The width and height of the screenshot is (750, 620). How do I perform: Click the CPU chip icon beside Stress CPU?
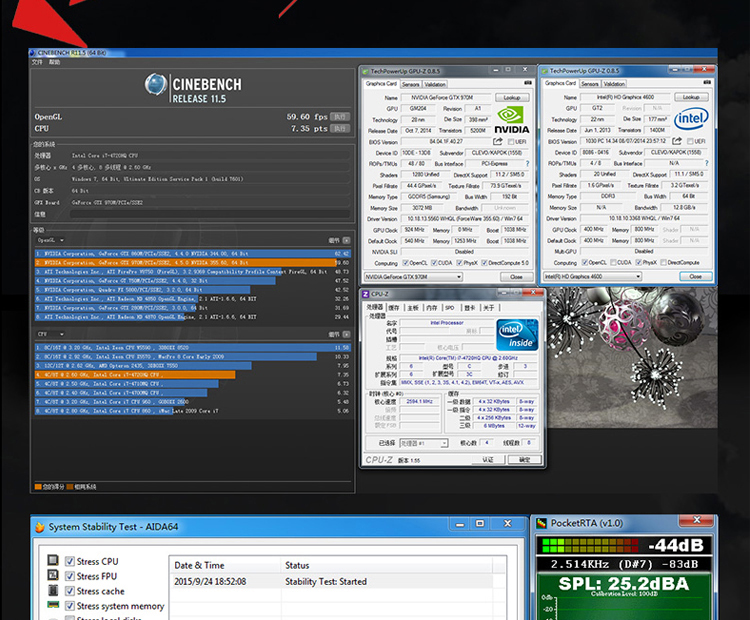tap(53, 560)
